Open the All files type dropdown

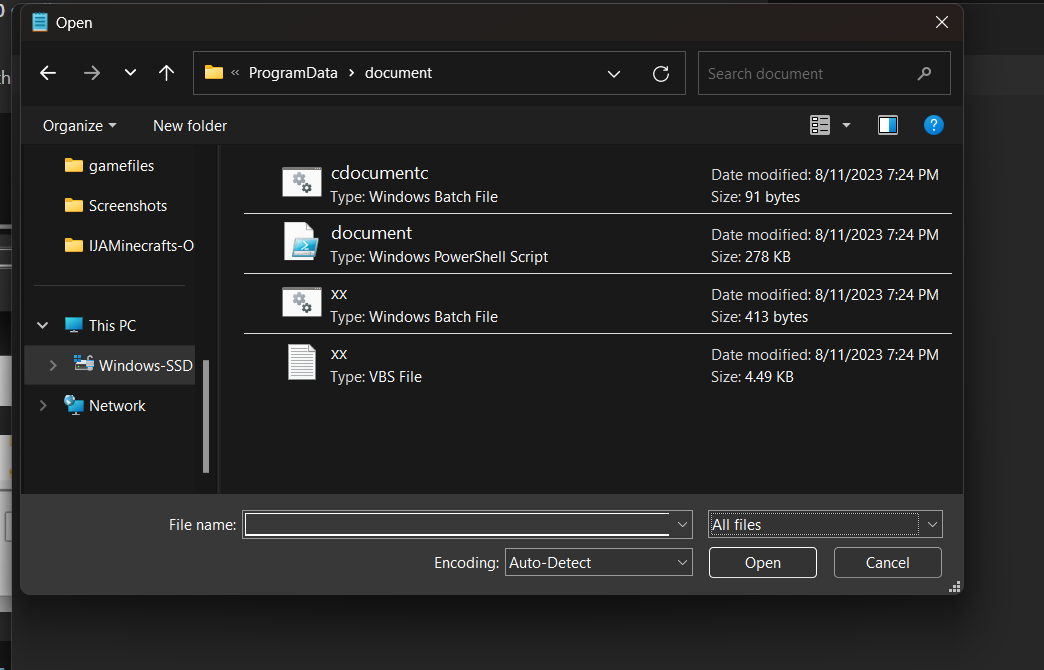click(825, 525)
